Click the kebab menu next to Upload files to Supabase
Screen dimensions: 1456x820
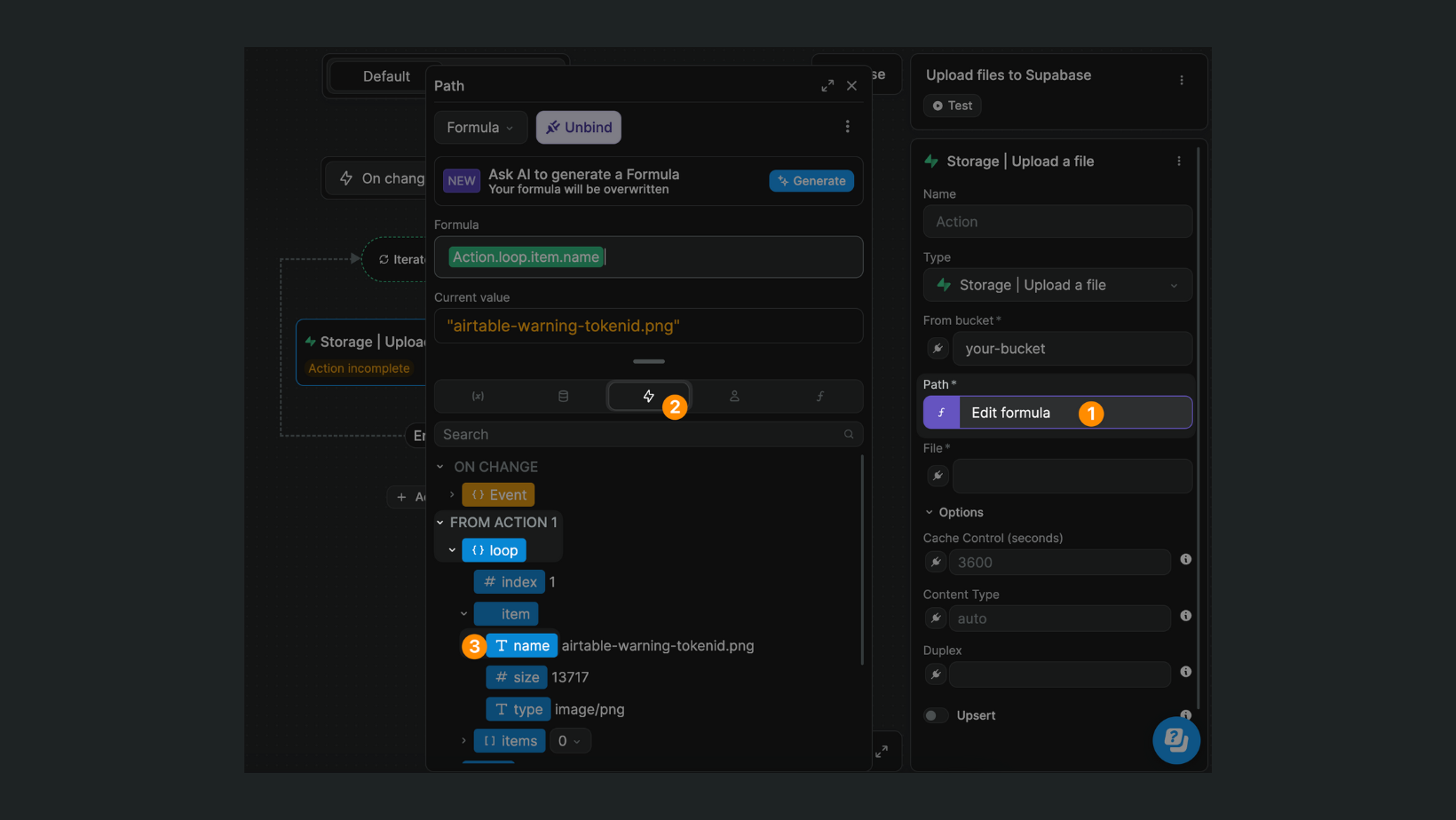(1182, 79)
